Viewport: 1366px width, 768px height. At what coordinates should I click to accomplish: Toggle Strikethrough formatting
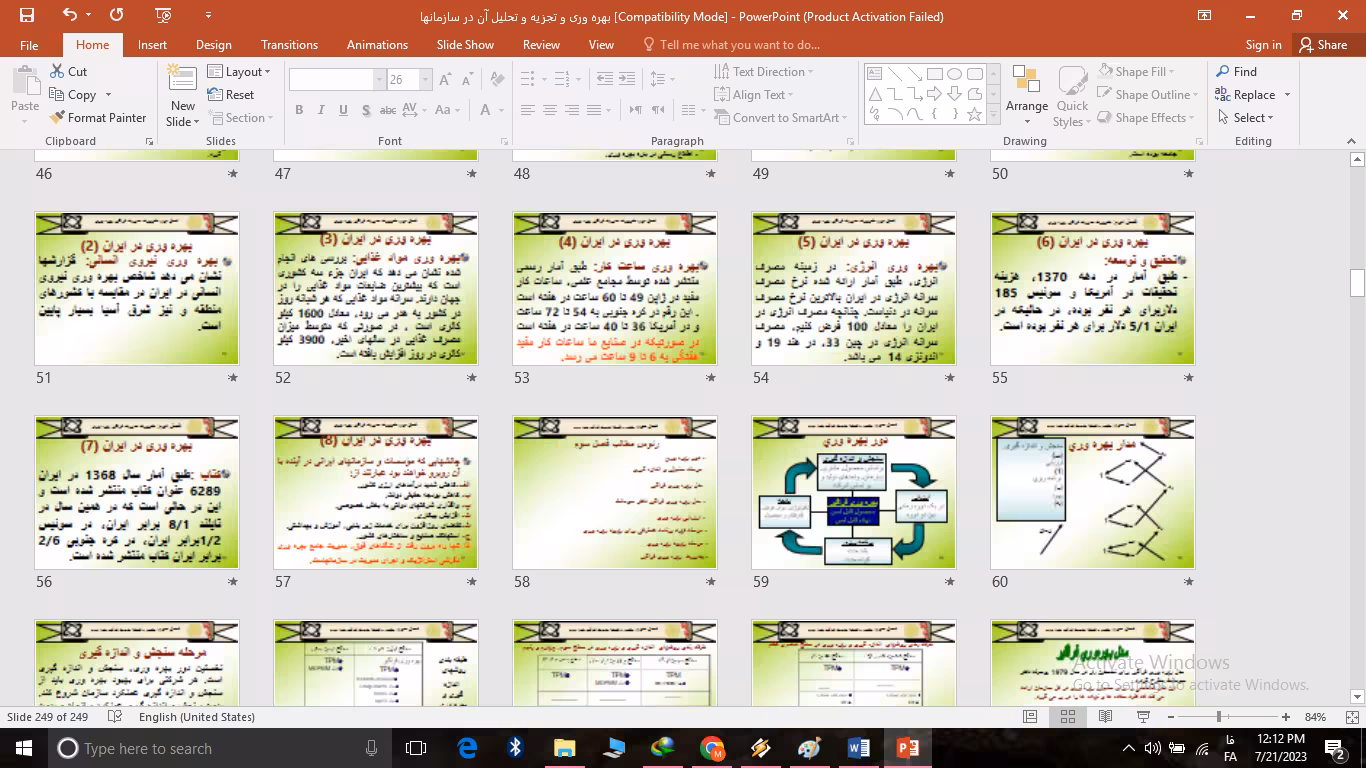pos(389,110)
